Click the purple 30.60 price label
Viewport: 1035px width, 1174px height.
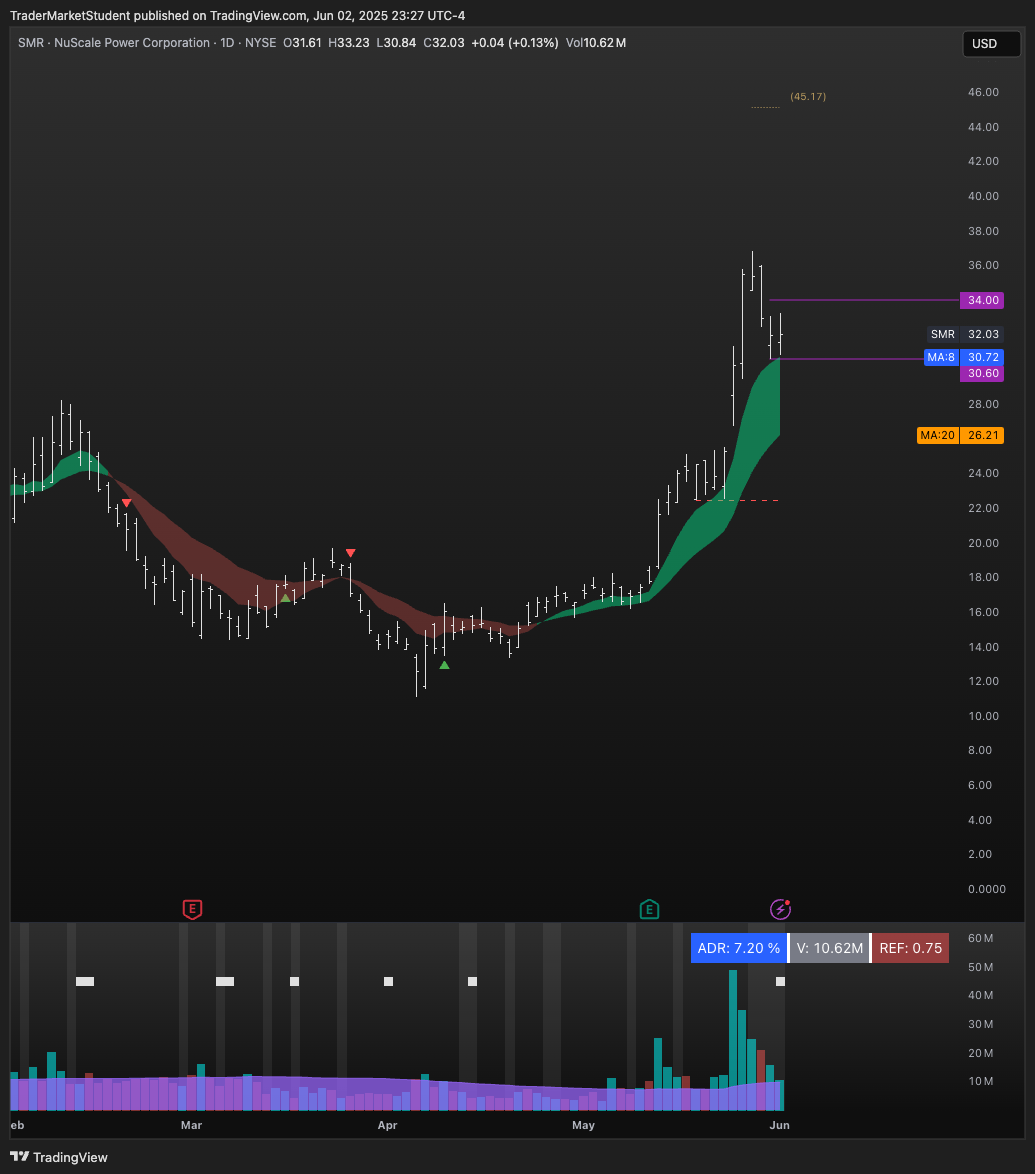click(982, 374)
